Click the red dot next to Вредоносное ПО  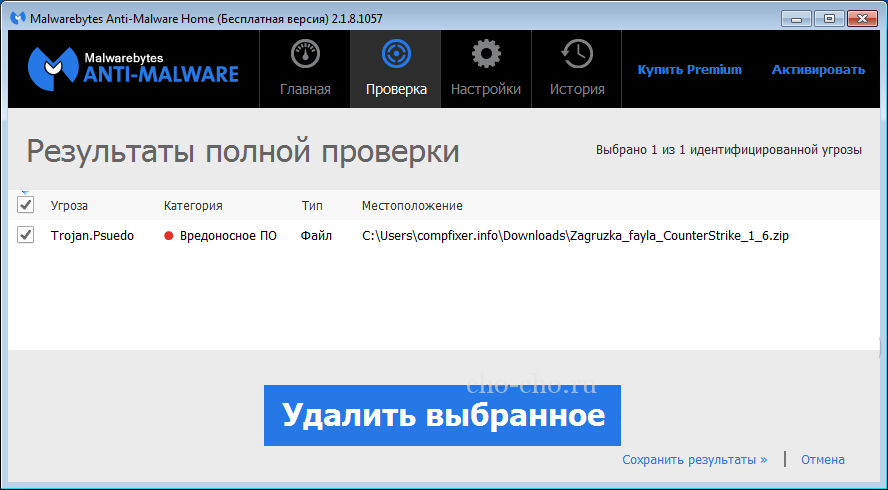click(x=169, y=236)
